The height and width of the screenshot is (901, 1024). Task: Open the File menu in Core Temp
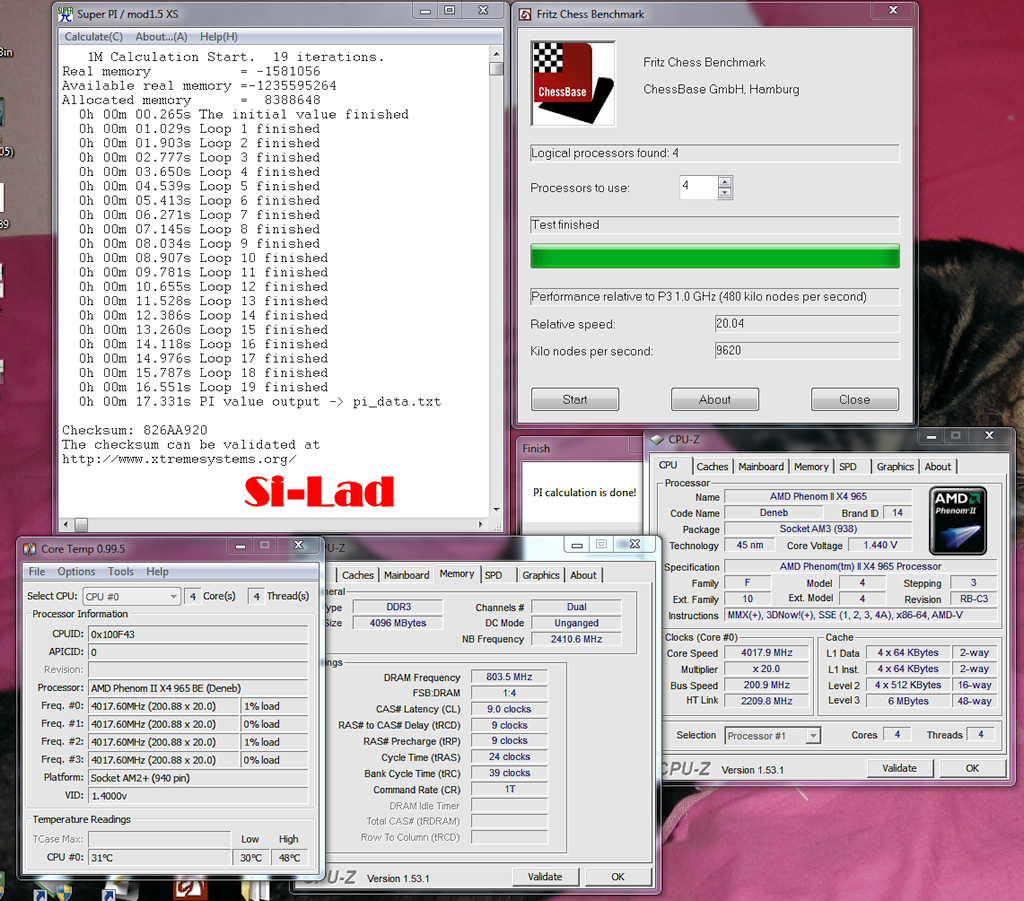coord(37,571)
